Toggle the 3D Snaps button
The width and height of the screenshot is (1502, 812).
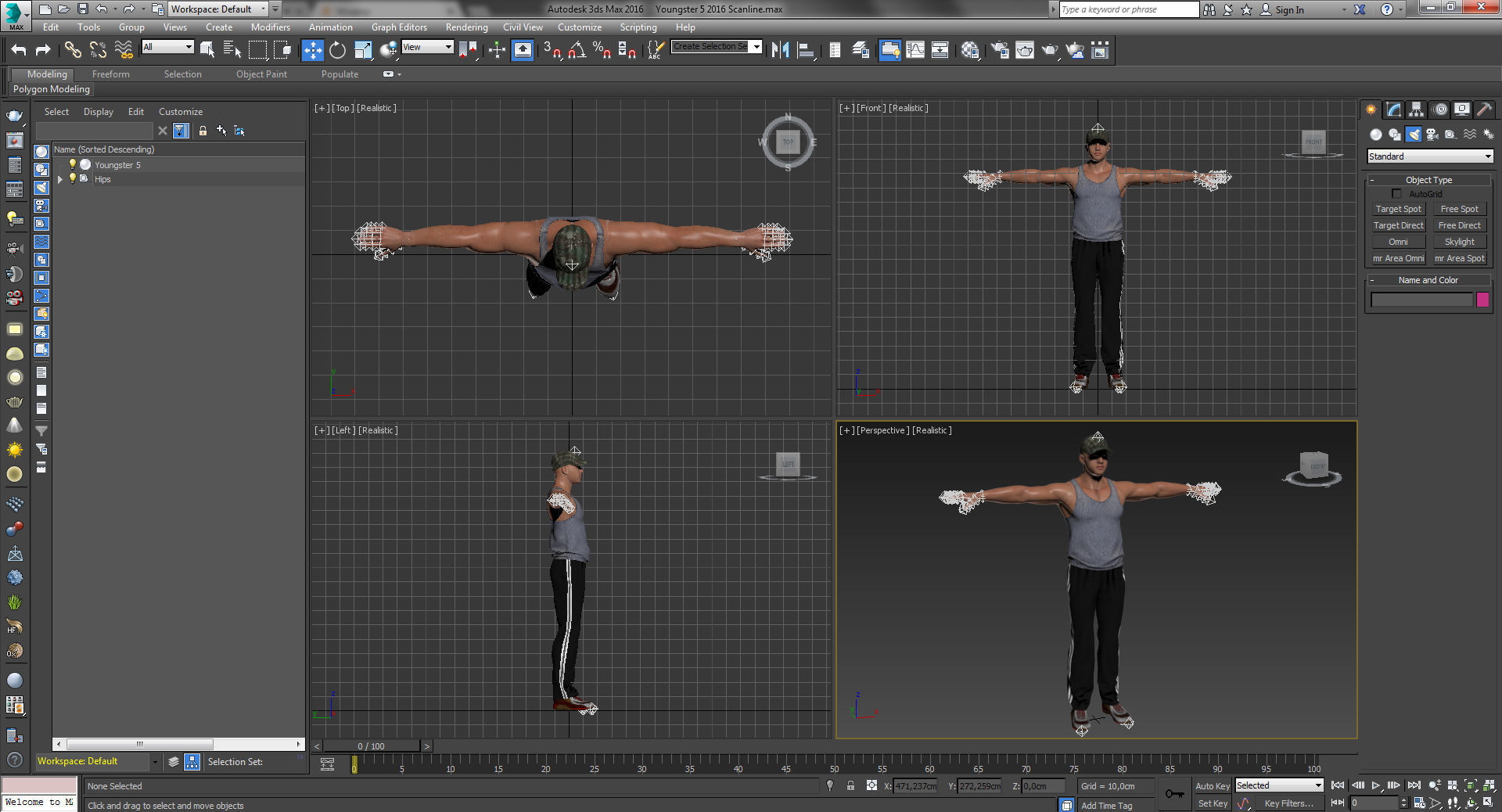tap(552, 50)
